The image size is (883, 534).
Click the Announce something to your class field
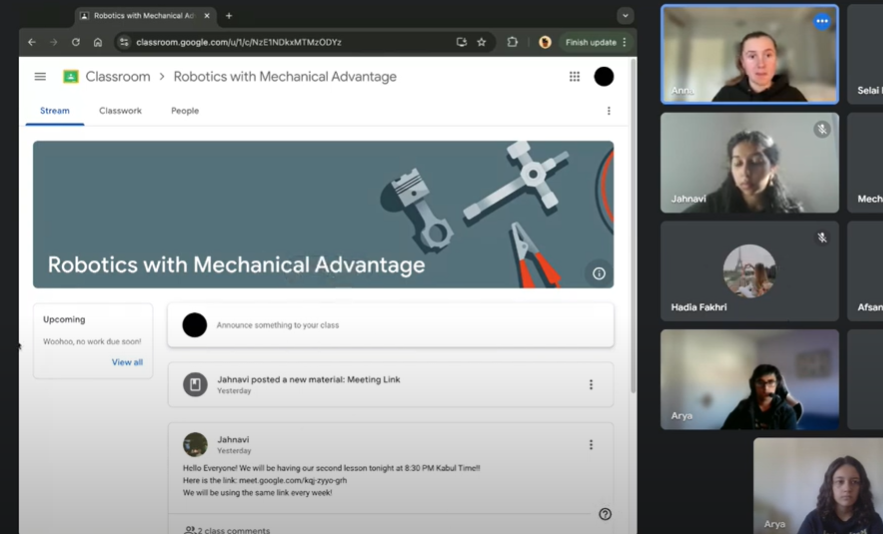(x=390, y=325)
